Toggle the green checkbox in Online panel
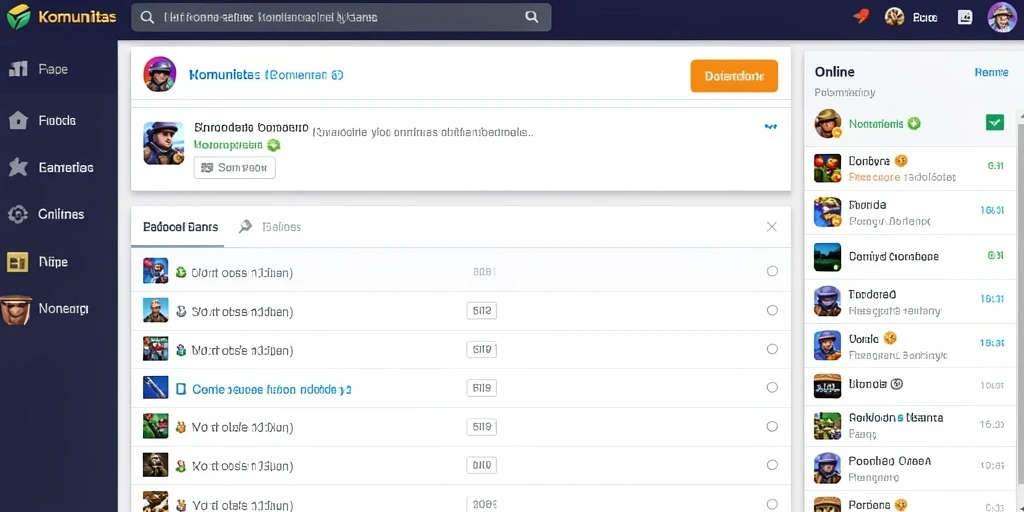The image size is (1024, 512). pyautogui.click(x=995, y=122)
